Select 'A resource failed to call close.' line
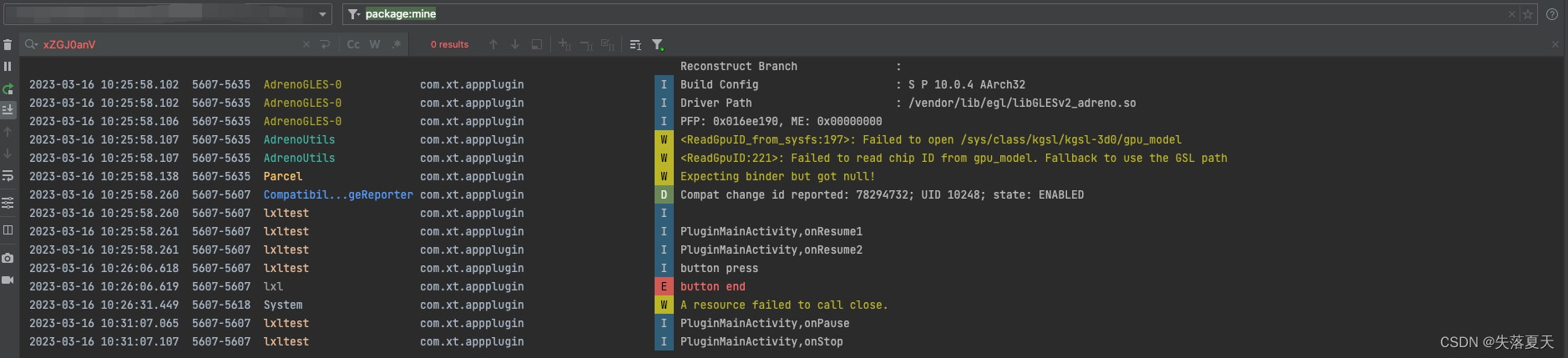Screen dimensions: 1568x358 coord(784,305)
